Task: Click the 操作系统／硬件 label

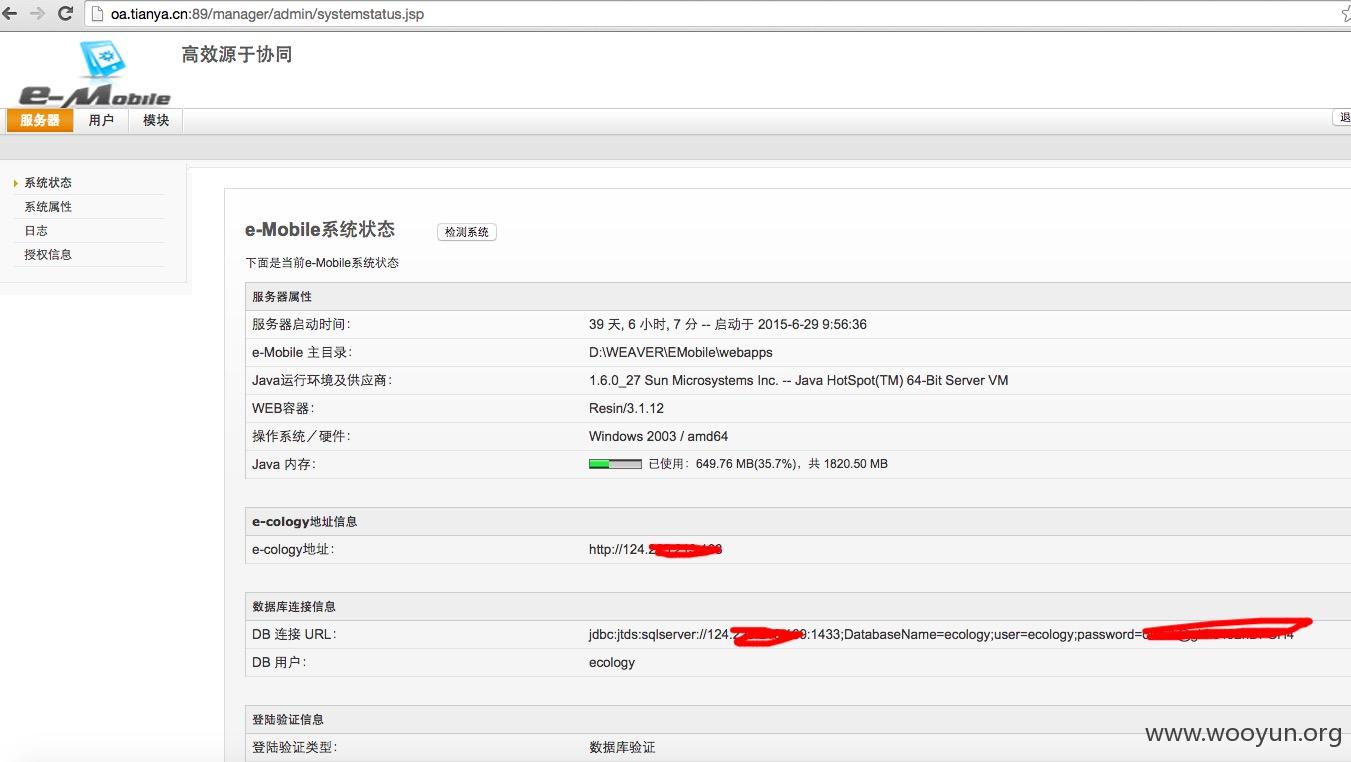Action: (302, 437)
